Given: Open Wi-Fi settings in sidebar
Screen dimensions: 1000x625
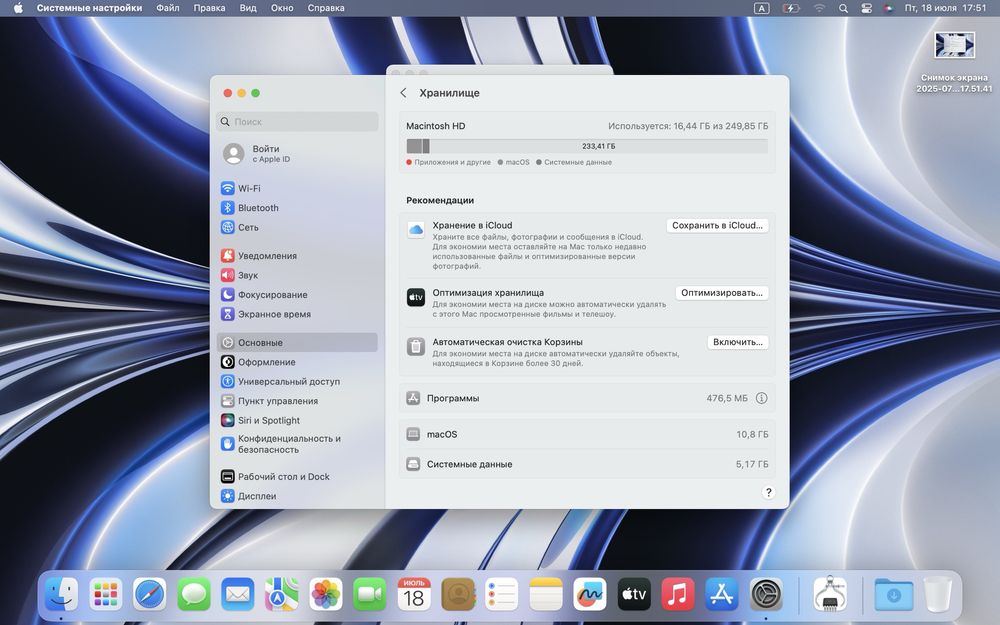Looking at the screenshot, I should [x=297, y=188].
